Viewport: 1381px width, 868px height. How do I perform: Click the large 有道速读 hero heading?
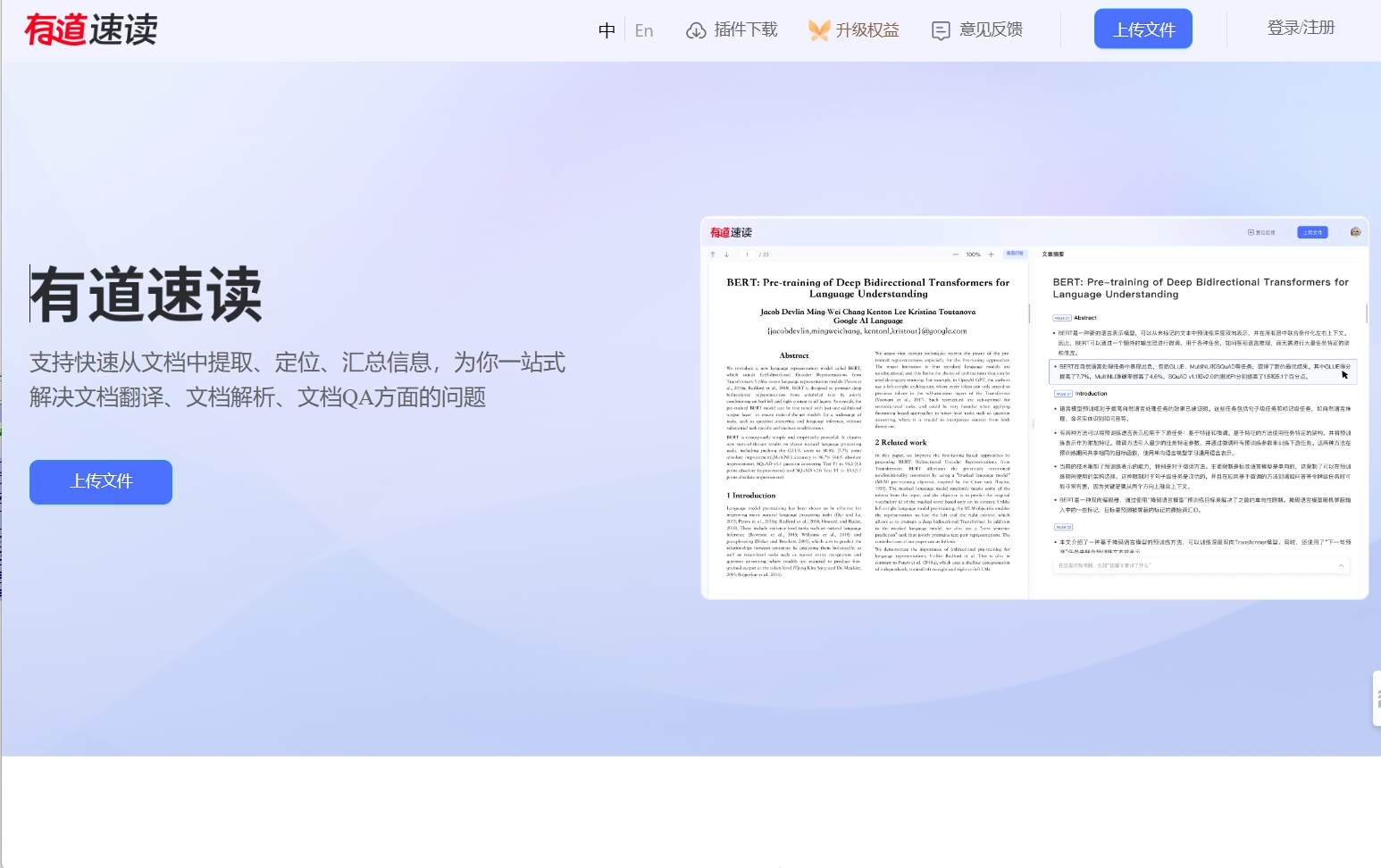click(x=146, y=294)
